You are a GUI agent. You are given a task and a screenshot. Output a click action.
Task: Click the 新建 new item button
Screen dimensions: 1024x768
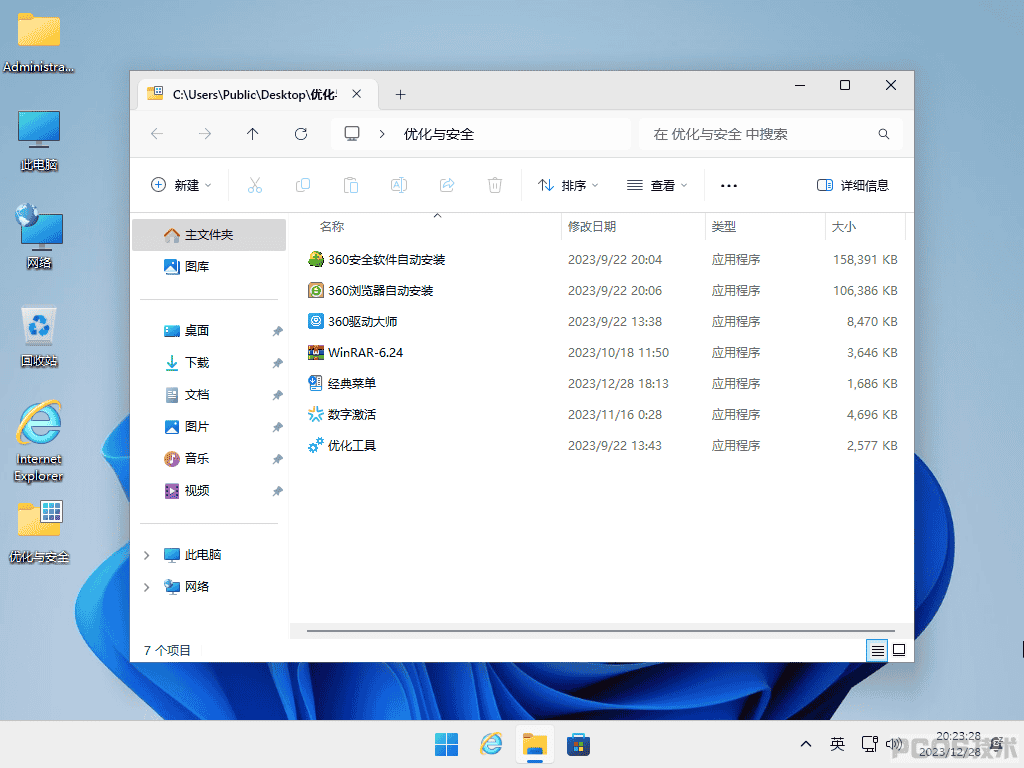coord(181,185)
